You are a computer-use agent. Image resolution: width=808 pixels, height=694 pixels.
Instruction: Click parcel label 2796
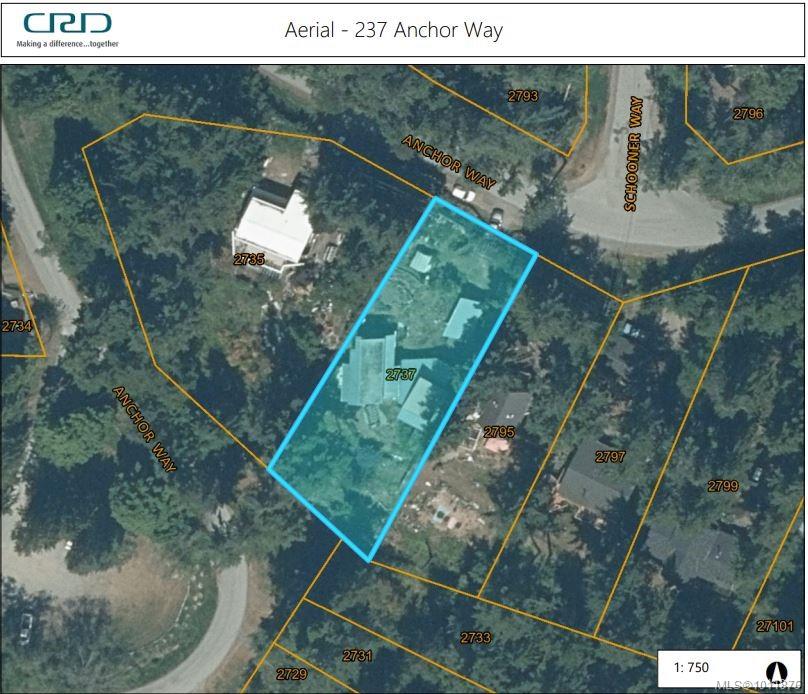[748, 113]
